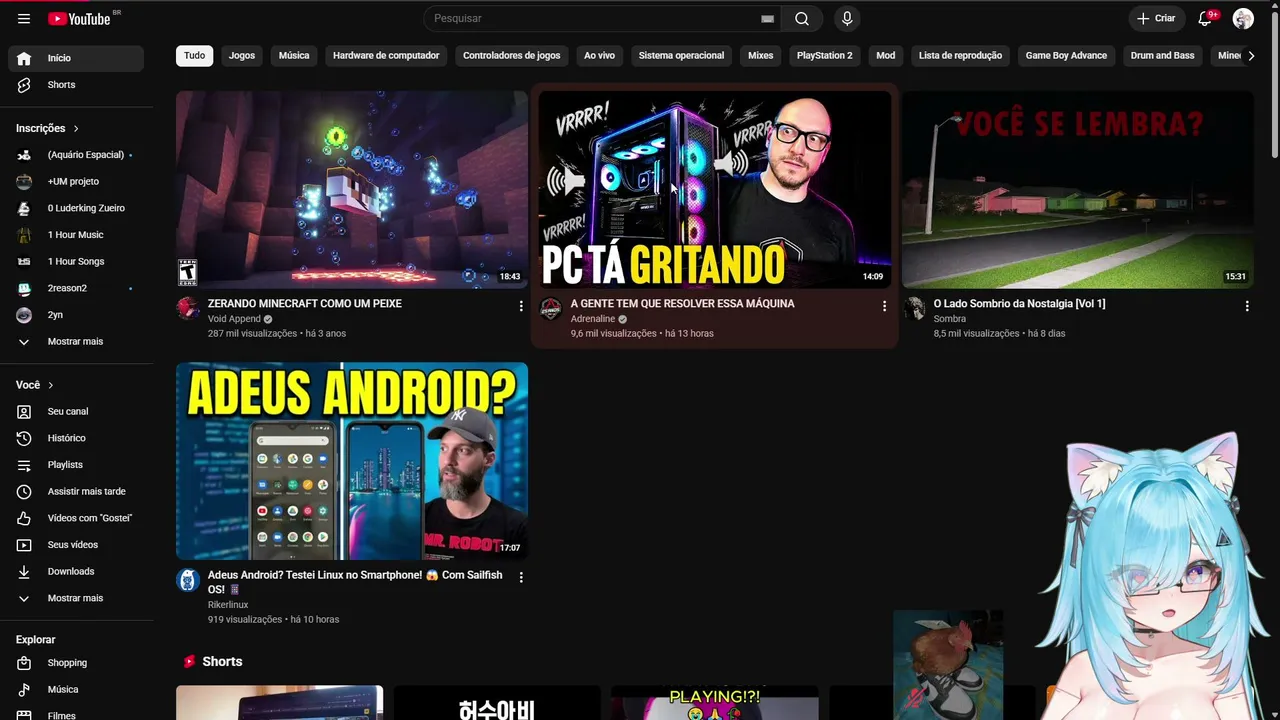This screenshot has height=720, width=1280.
Task: Open 2reason2 subscription
Action: coord(76,288)
